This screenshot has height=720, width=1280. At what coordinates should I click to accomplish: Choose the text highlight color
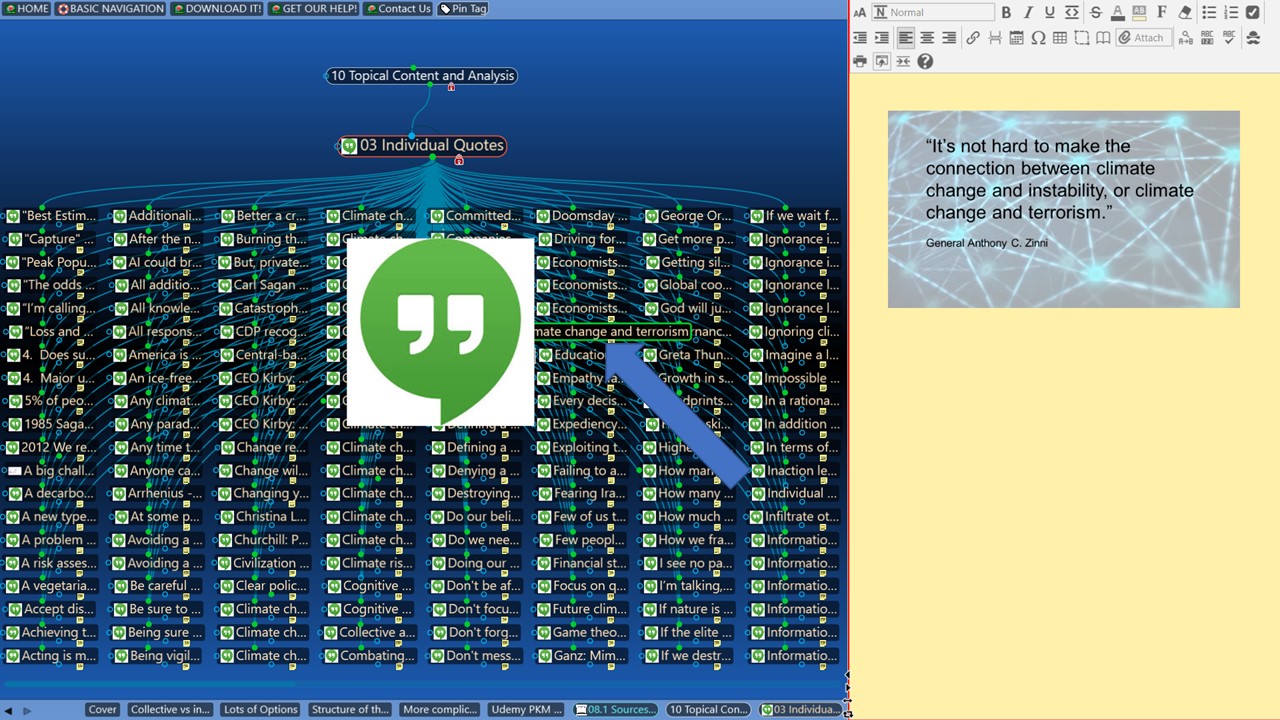(1140, 12)
